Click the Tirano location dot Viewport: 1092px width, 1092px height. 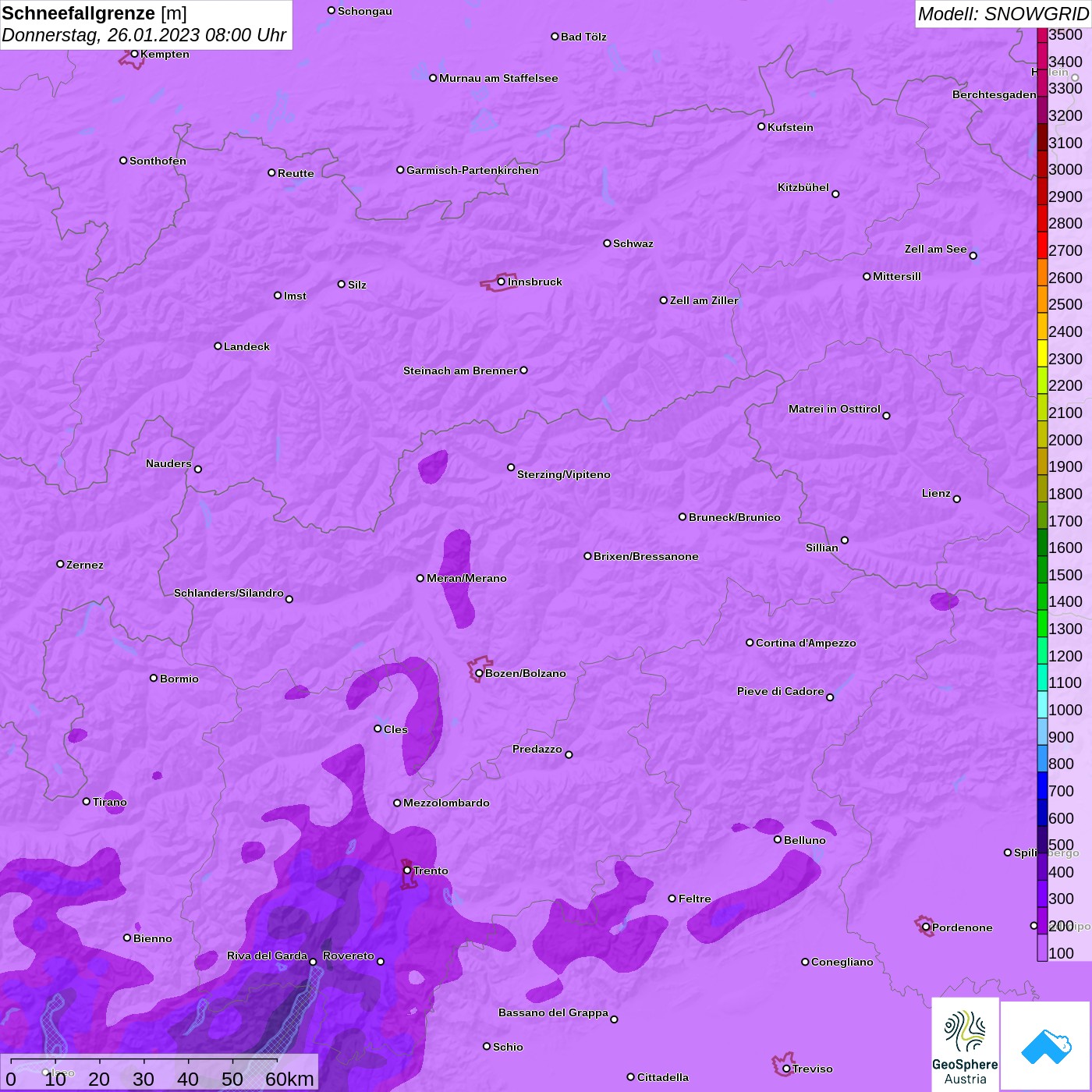[87, 801]
